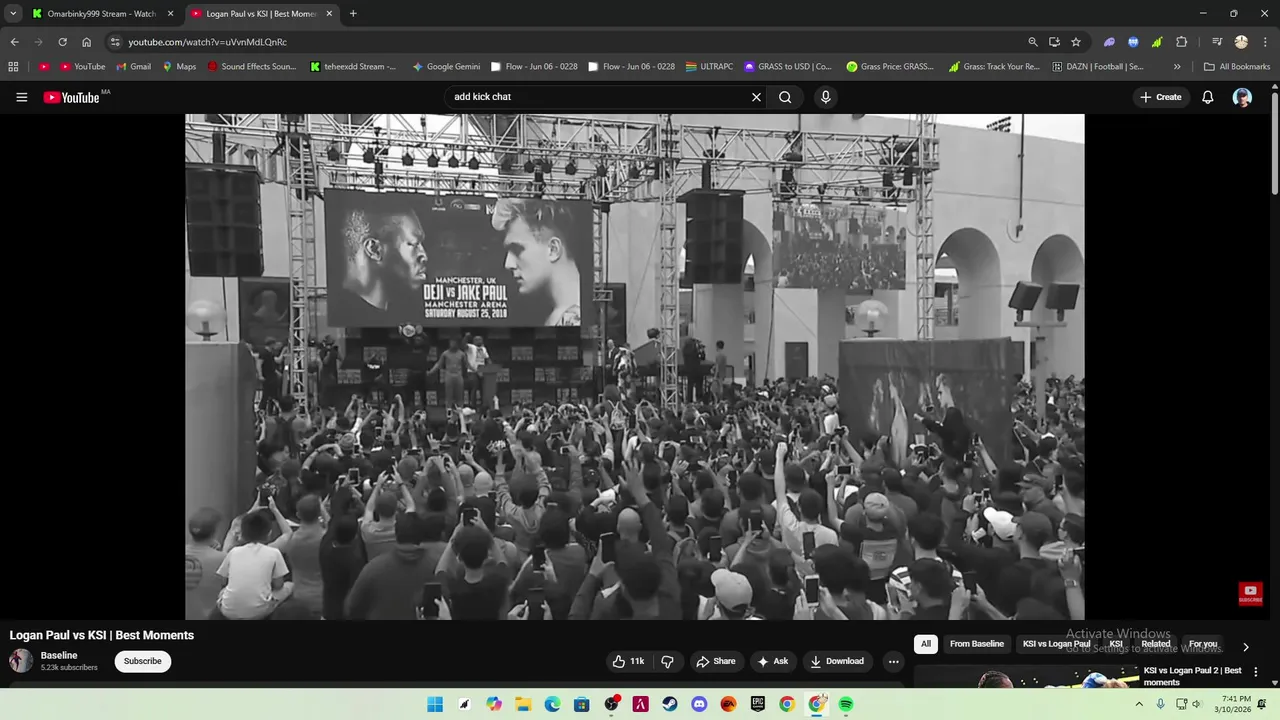Select the KSI vs Logan Paul chip
This screenshot has width=1280, height=720.
click(1056, 644)
